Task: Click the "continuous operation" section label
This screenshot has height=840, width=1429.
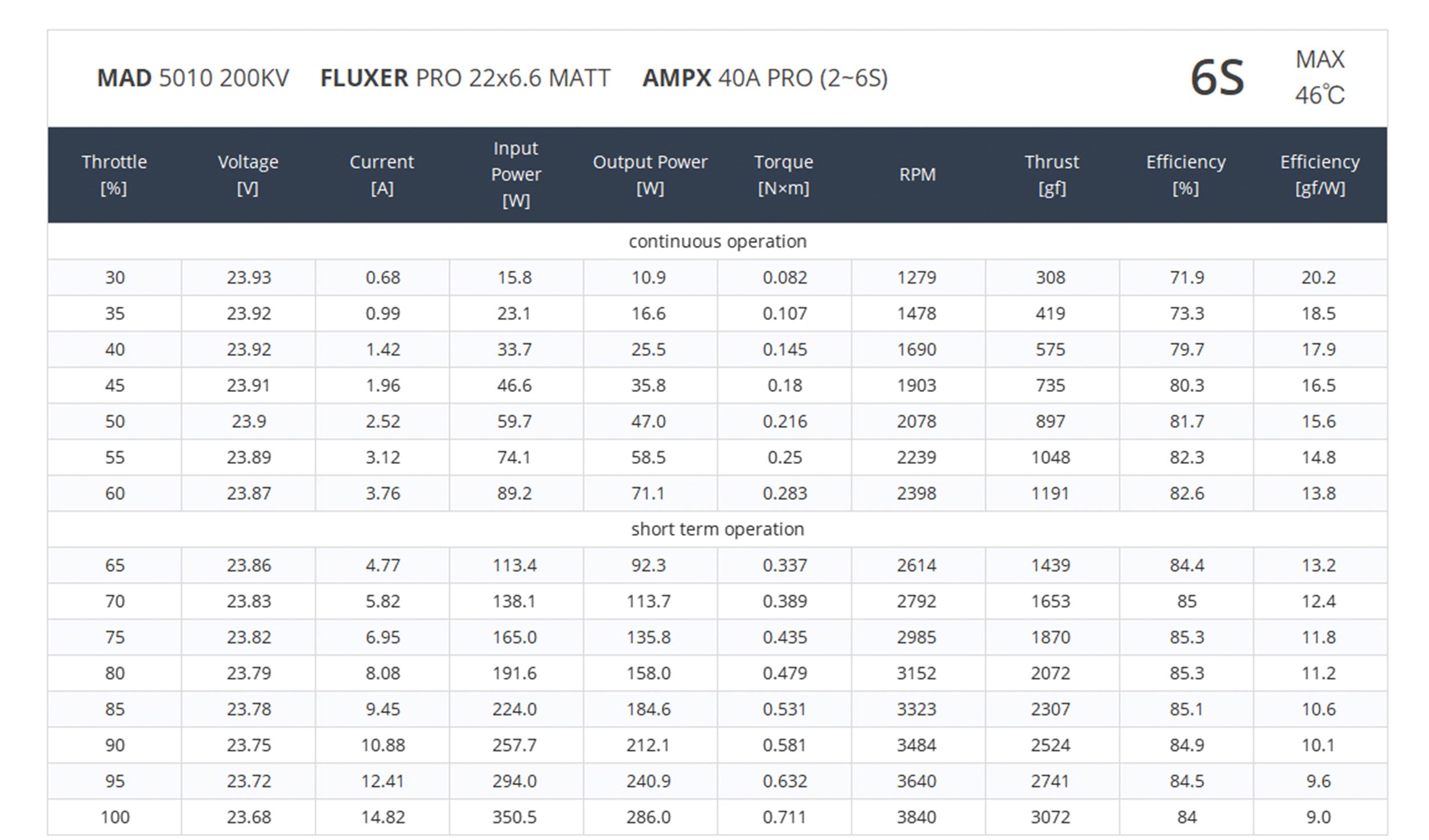Action: [717, 242]
